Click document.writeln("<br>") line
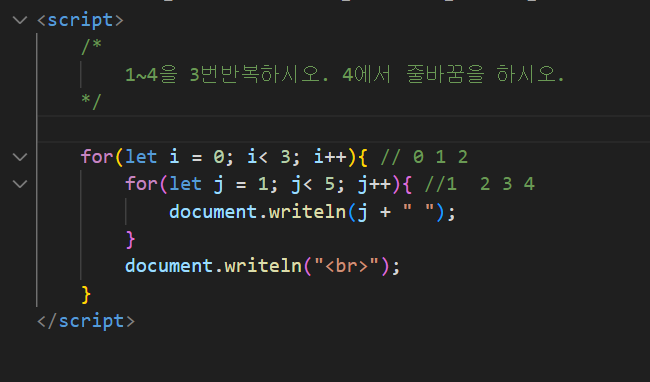 pos(263,266)
